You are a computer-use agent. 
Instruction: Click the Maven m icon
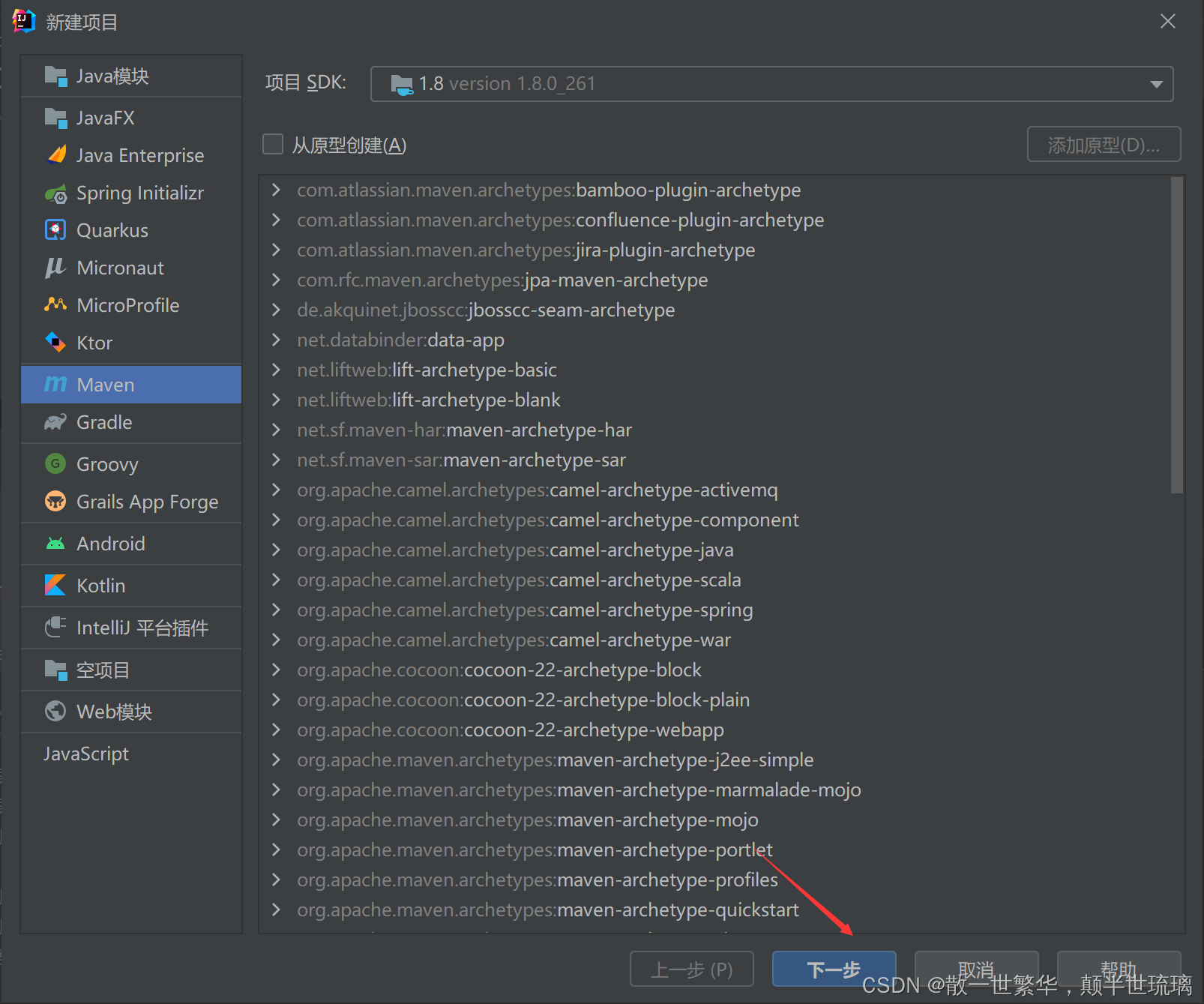click(55, 384)
